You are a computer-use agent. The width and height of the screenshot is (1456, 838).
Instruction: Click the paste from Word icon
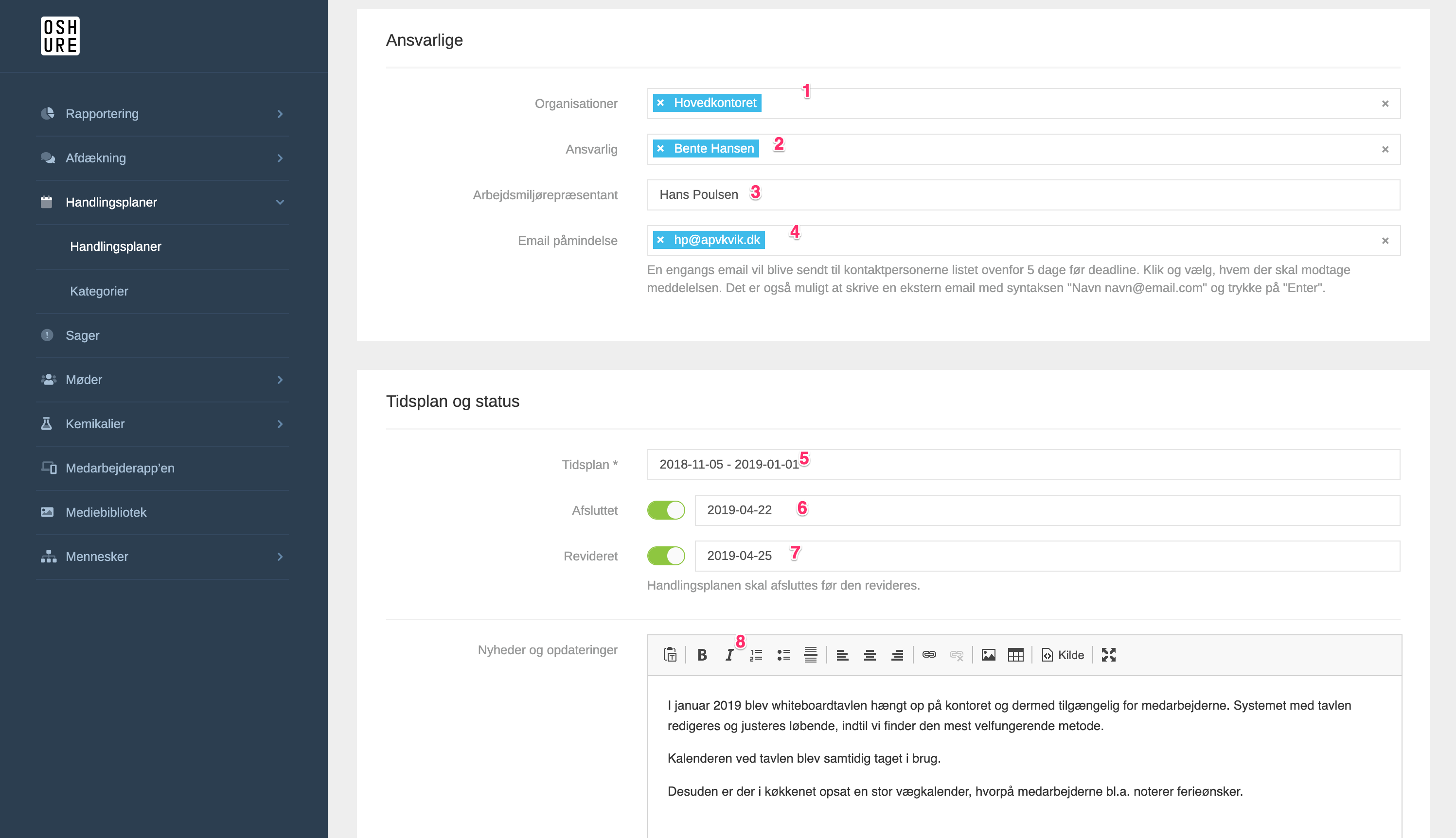[670, 655]
